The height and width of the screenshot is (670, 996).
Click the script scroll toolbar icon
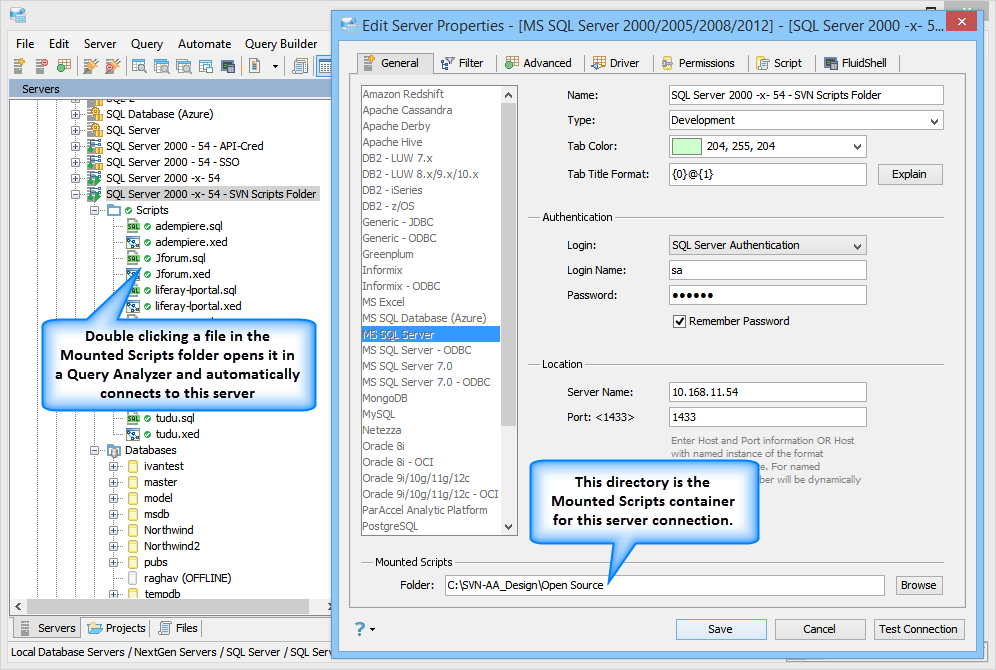click(x=300, y=65)
